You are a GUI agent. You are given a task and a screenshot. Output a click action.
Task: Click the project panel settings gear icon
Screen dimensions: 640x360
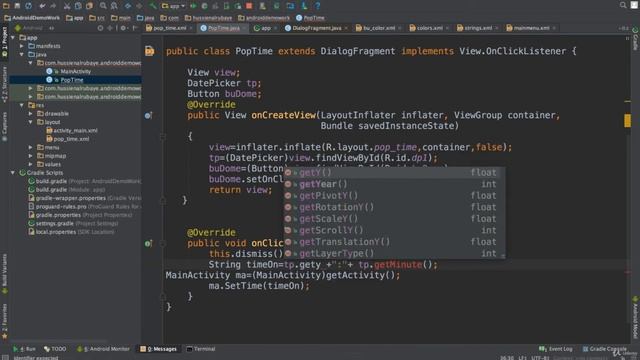tap(123, 28)
